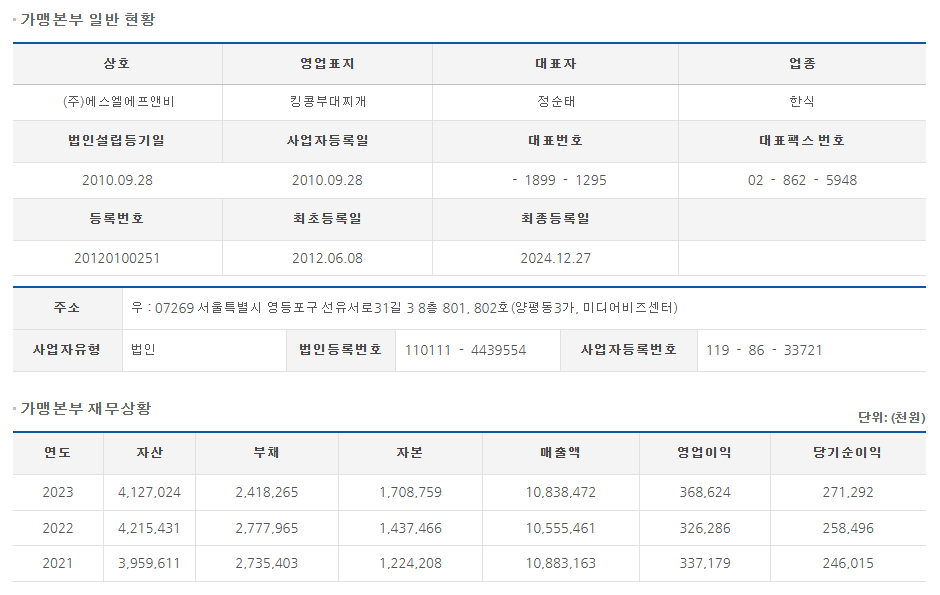The height and width of the screenshot is (595, 940).
Task: Select representative name 정순태
Action: coord(556,101)
